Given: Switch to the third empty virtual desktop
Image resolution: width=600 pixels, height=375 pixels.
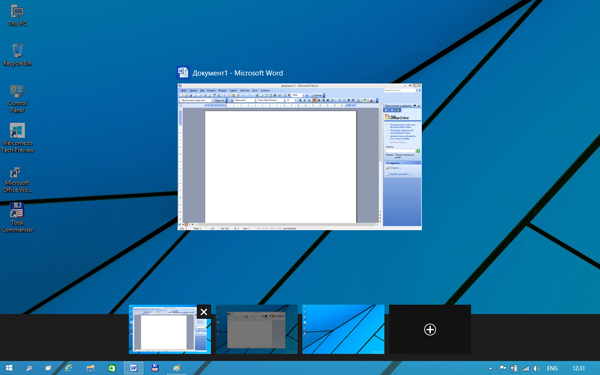Looking at the screenshot, I should pos(343,329).
